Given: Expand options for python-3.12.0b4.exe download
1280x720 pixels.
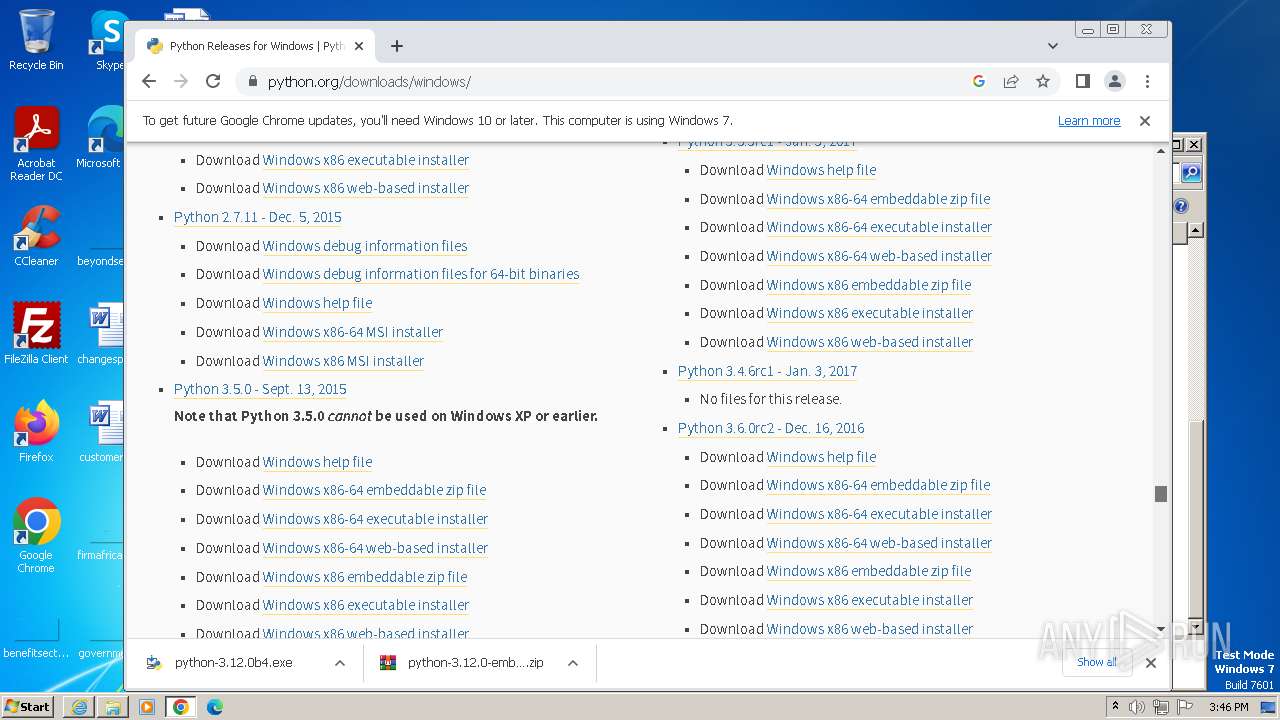Looking at the screenshot, I should [x=340, y=663].
